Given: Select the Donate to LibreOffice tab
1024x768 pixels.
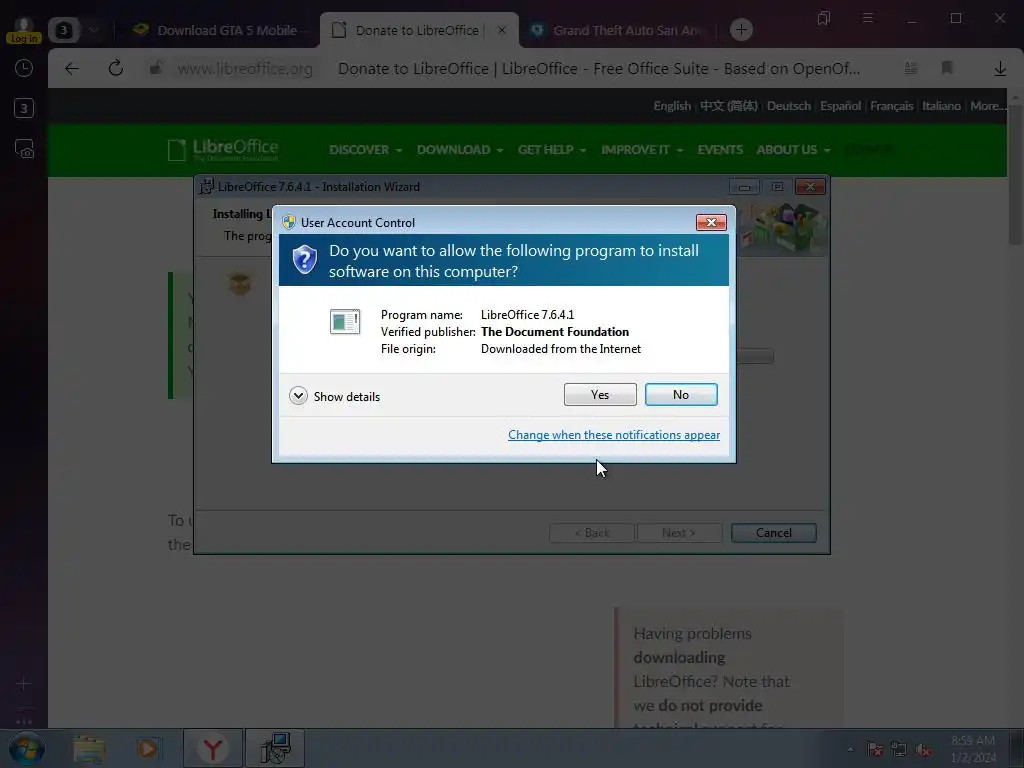Looking at the screenshot, I should click(417, 30).
